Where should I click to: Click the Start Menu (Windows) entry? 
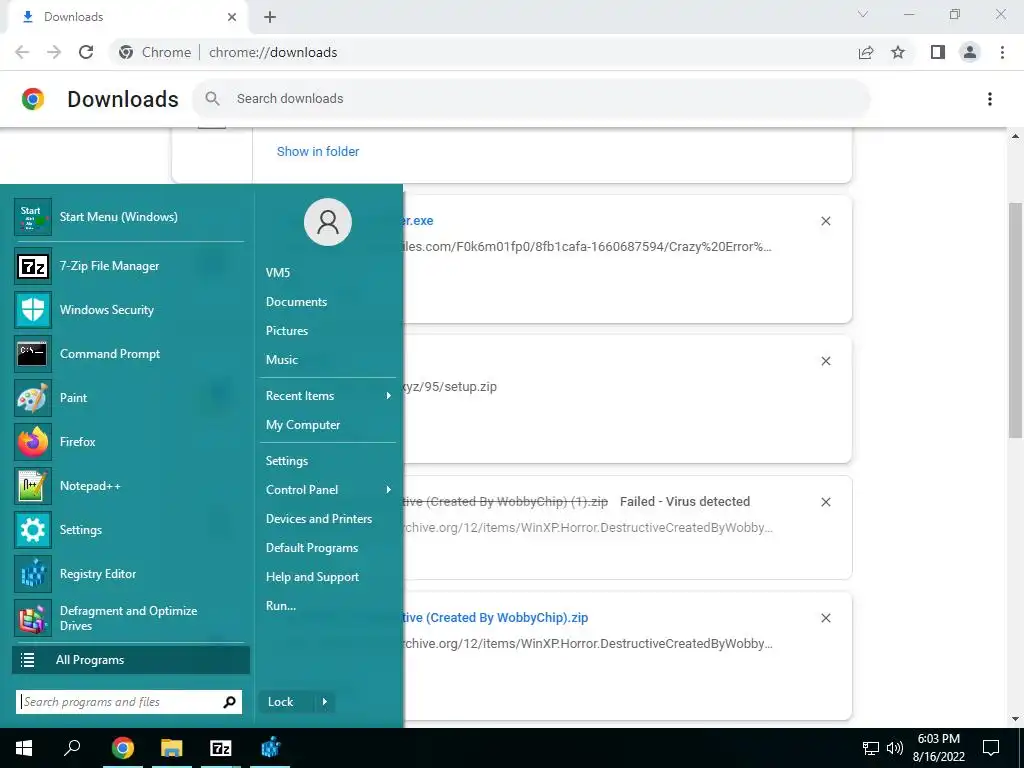[129, 217]
